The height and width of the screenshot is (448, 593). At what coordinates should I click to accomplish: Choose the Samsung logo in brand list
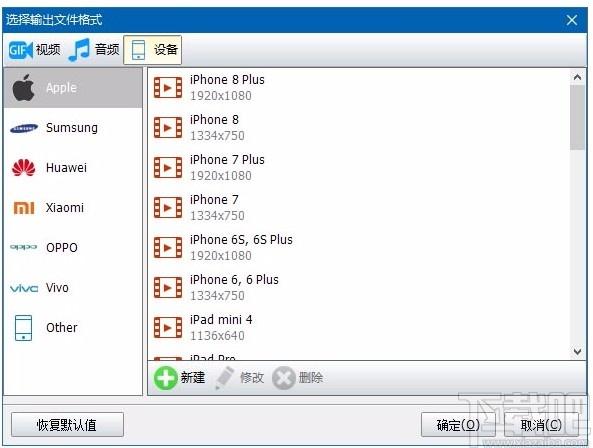pos(24,128)
